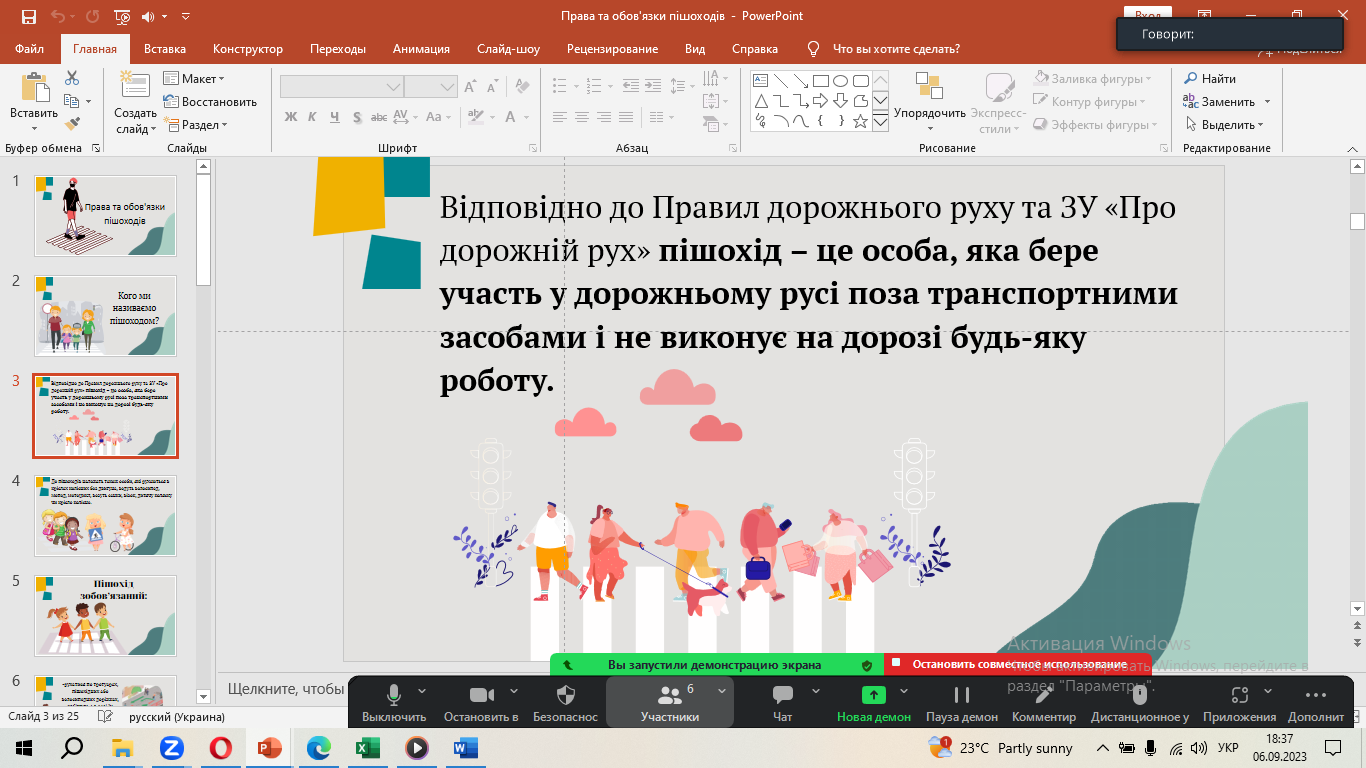
Task: Select slide 1 thumbnail Права та обов'язки
Action: [x=106, y=216]
